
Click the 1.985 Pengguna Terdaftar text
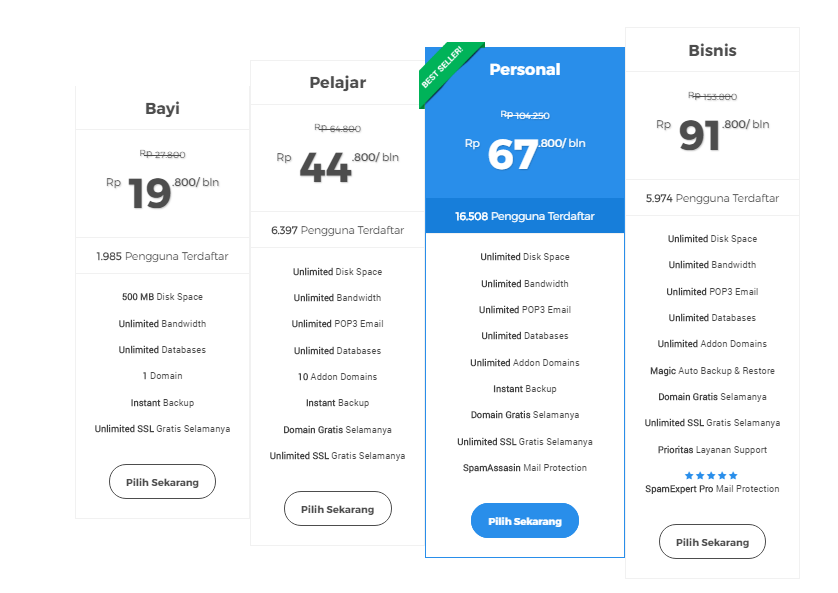(x=162, y=256)
